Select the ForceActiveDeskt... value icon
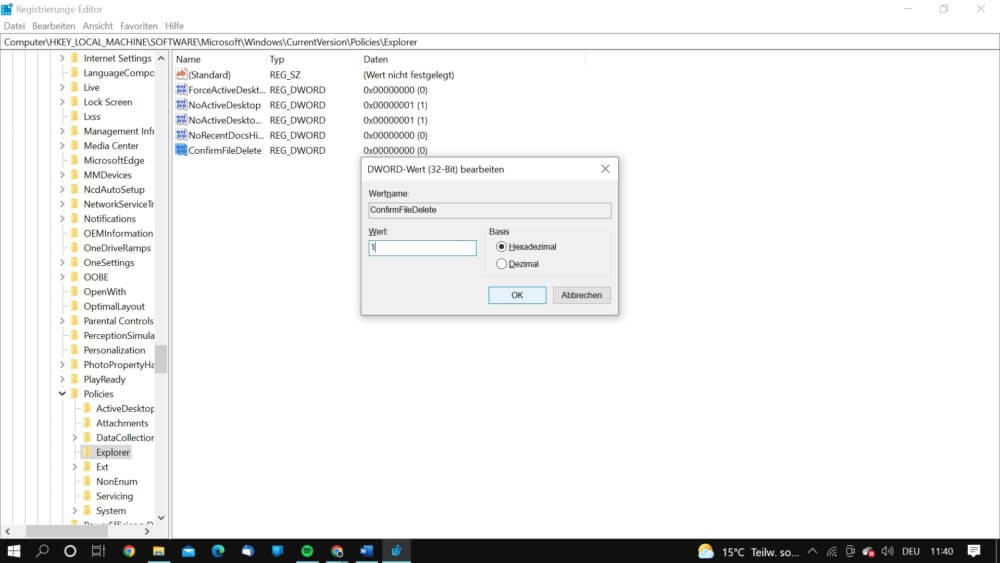Viewport: 1000px width, 563px height. 181,90
